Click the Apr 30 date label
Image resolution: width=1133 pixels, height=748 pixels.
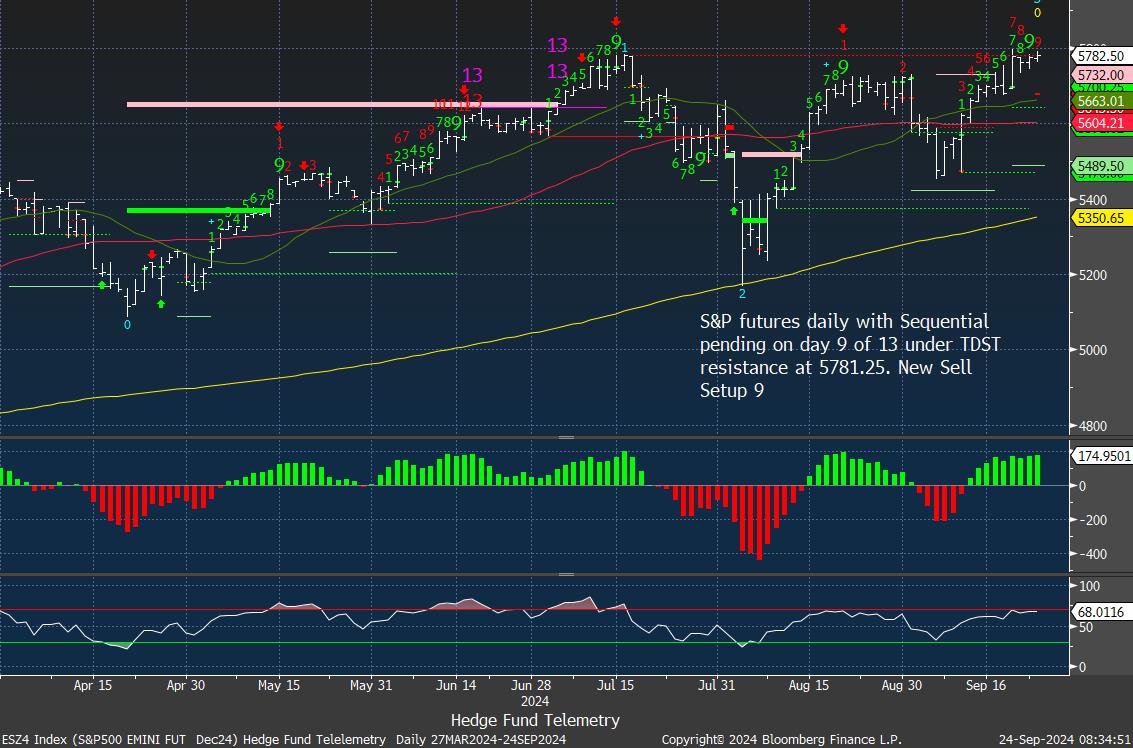click(x=186, y=686)
